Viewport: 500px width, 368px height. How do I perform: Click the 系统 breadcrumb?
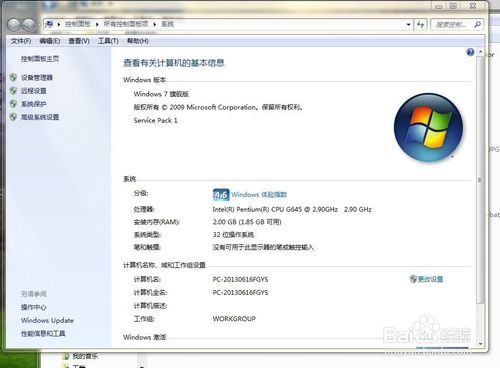coord(167,24)
